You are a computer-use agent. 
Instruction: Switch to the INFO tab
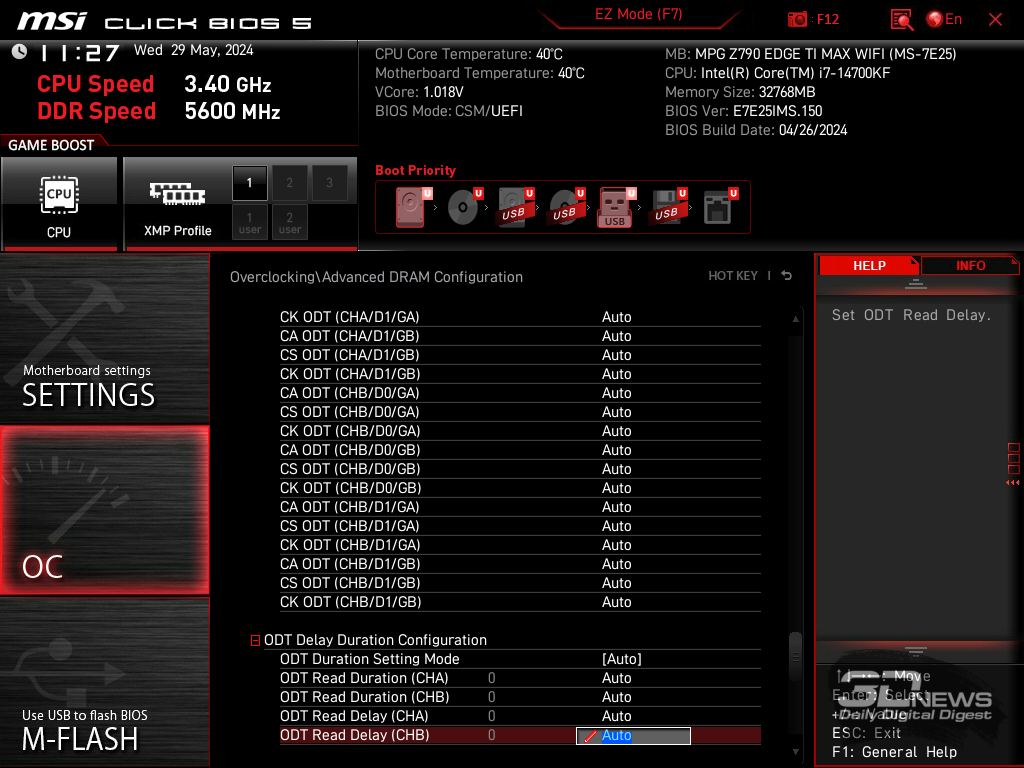970,266
